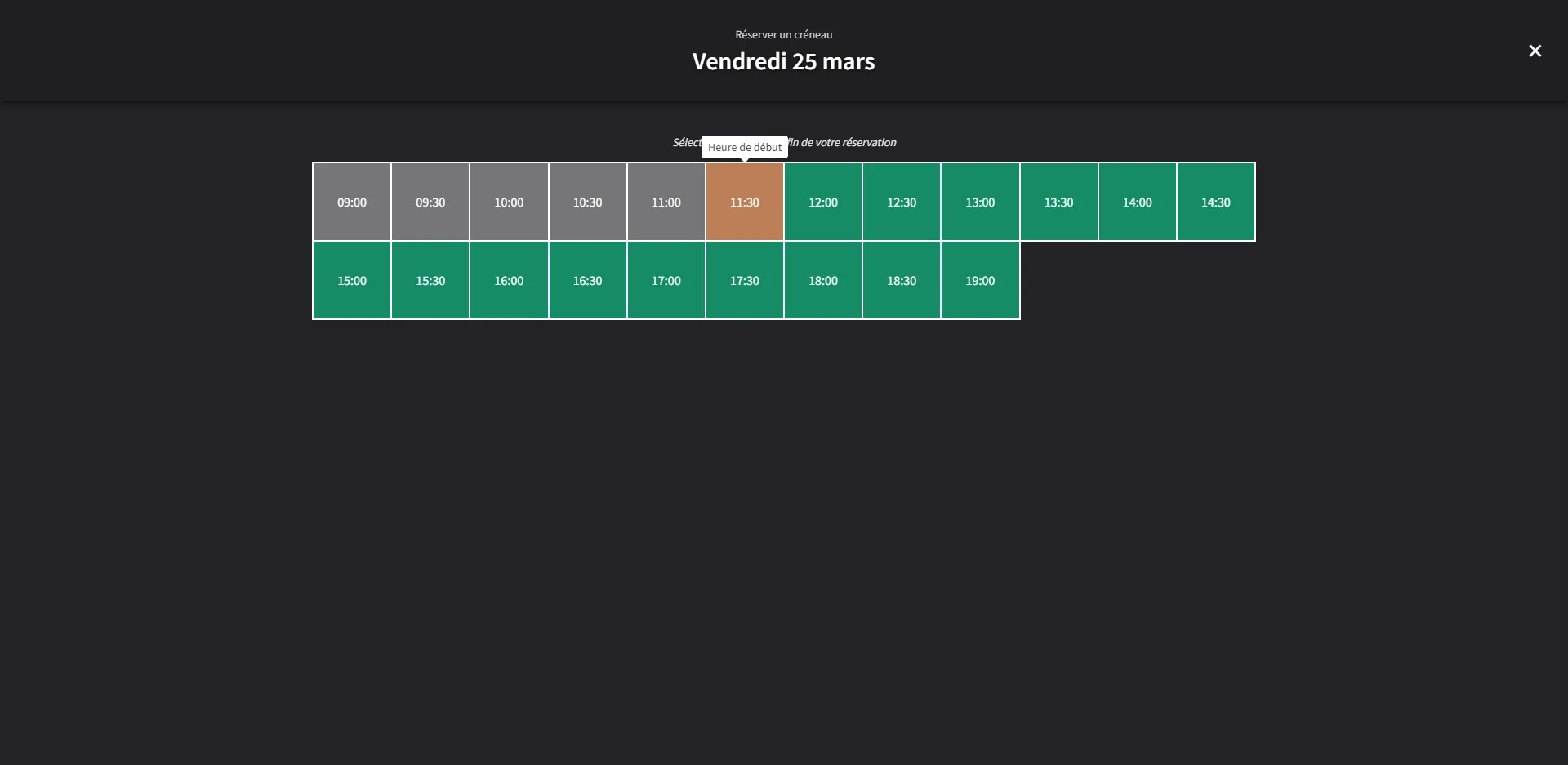Click the disabled 10:30 slot
Image resolution: width=1568 pixels, height=765 pixels.
(x=587, y=202)
